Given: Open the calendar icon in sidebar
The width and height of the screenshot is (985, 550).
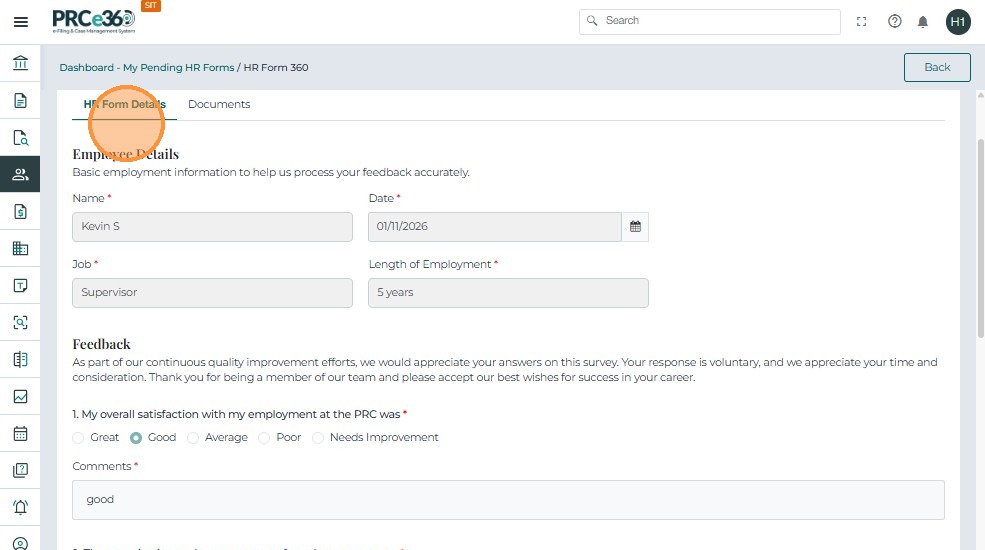Looking at the screenshot, I should [20, 434].
